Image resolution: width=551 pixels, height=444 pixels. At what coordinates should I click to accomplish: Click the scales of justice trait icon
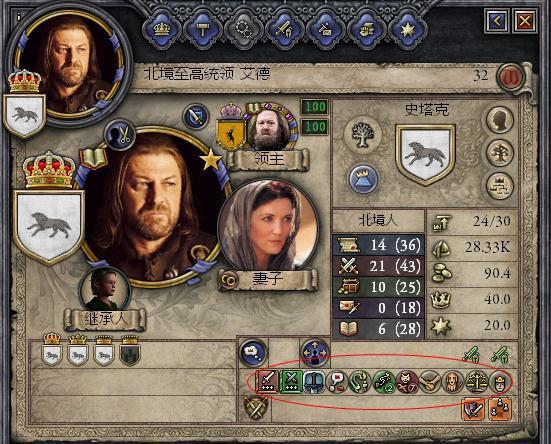(477, 382)
